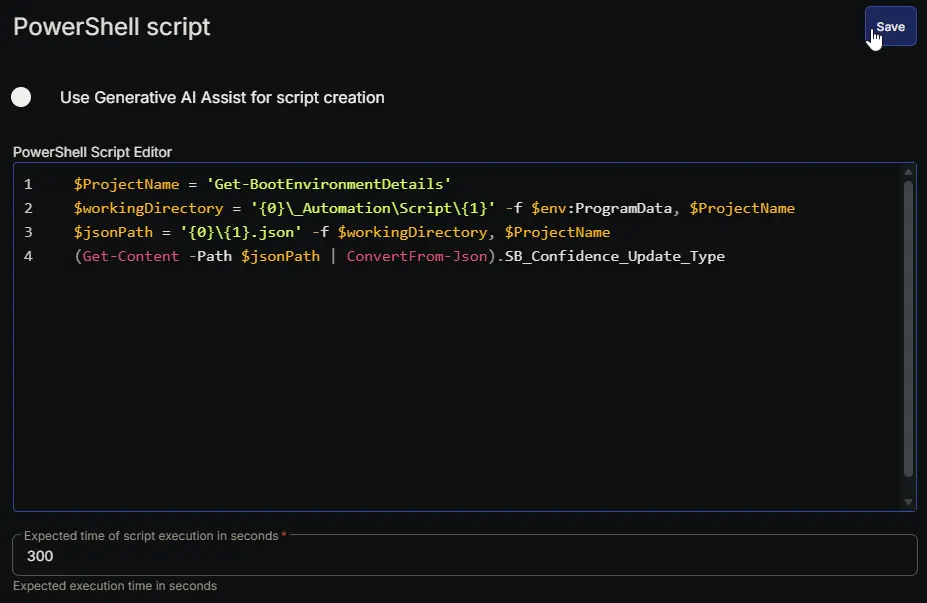The height and width of the screenshot is (603, 927).
Task: Click line number 3 in the editor gutter
Action: point(28,232)
